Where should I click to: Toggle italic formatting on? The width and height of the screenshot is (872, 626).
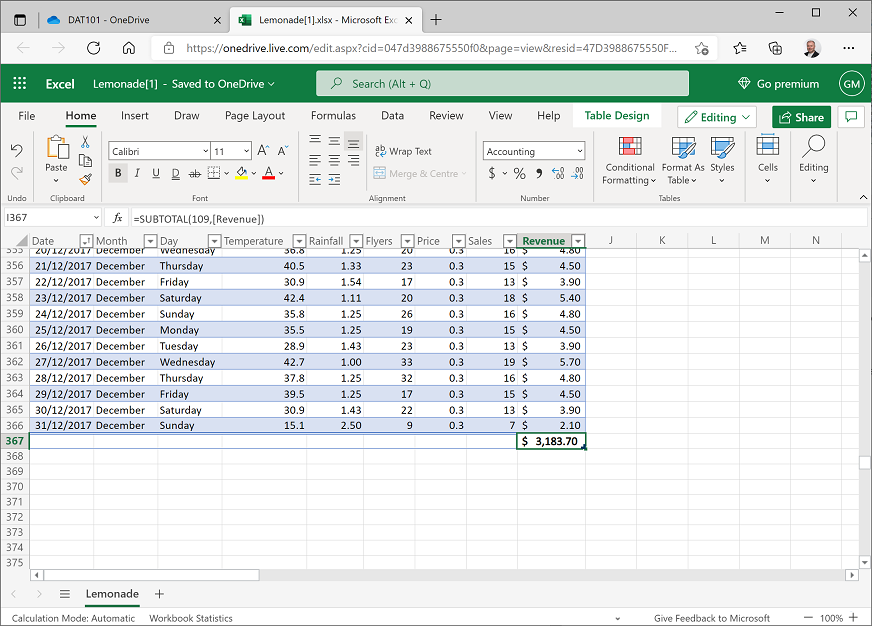137,172
